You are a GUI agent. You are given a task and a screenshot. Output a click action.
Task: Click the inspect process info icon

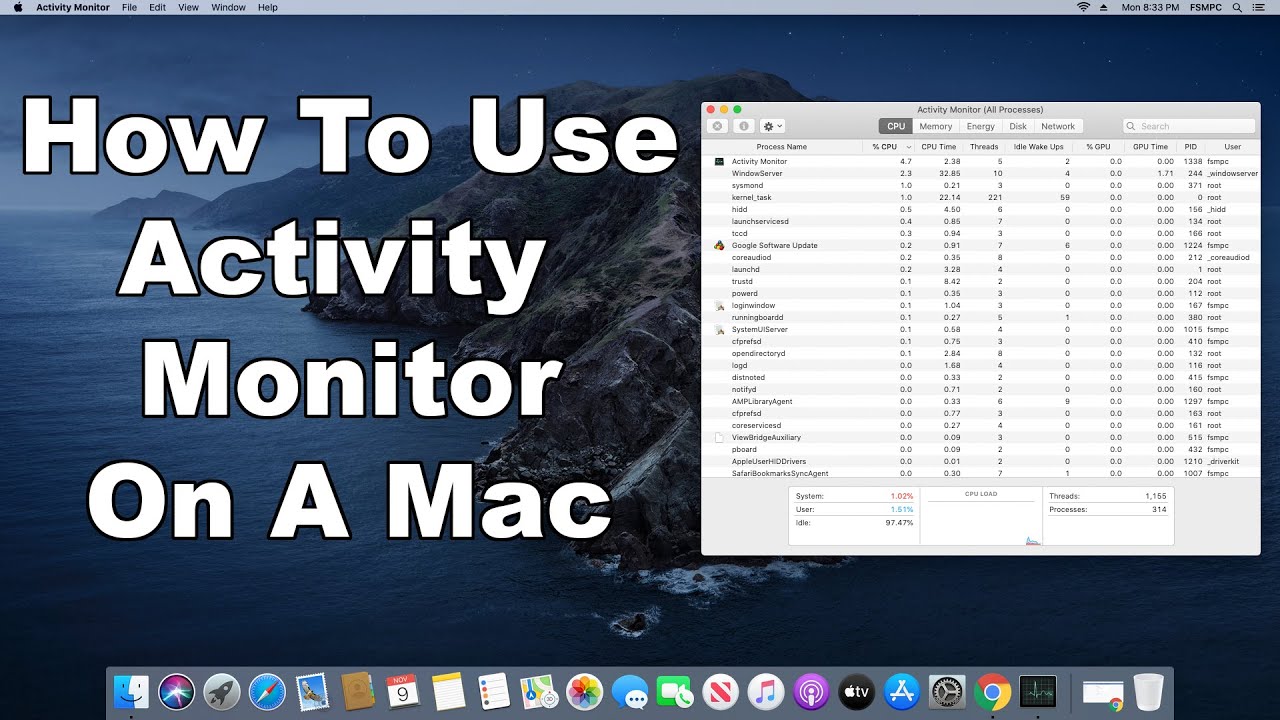[743, 126]
